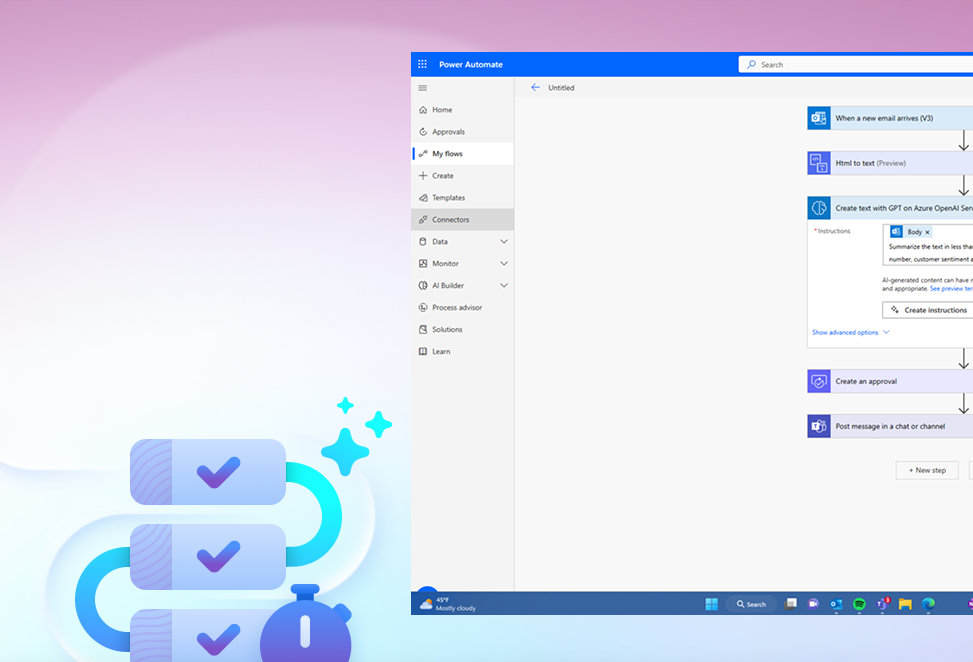Collapse the Create text with GPT step header

tap(890, 208)
